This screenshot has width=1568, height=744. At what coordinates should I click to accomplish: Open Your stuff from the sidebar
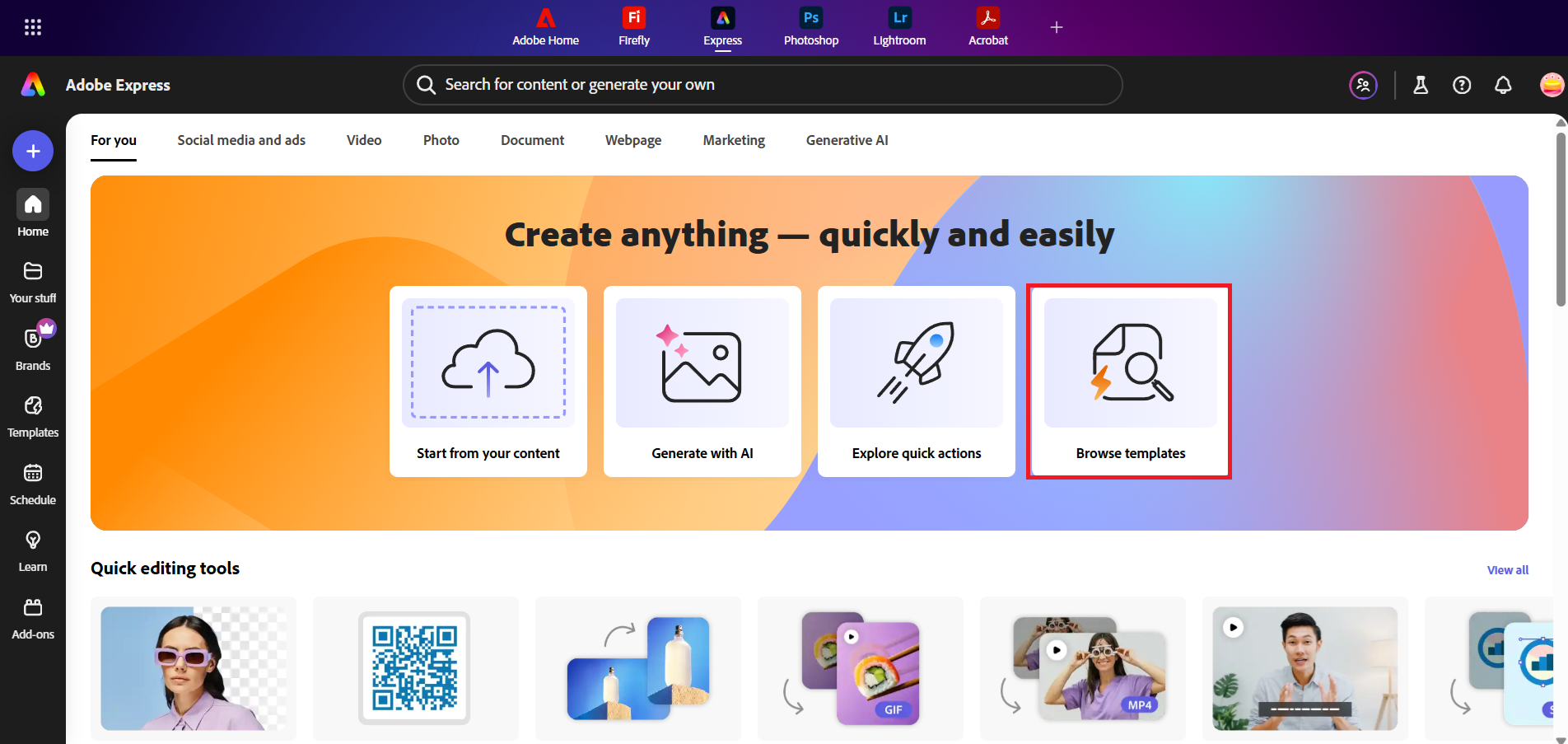click(32, 280)
